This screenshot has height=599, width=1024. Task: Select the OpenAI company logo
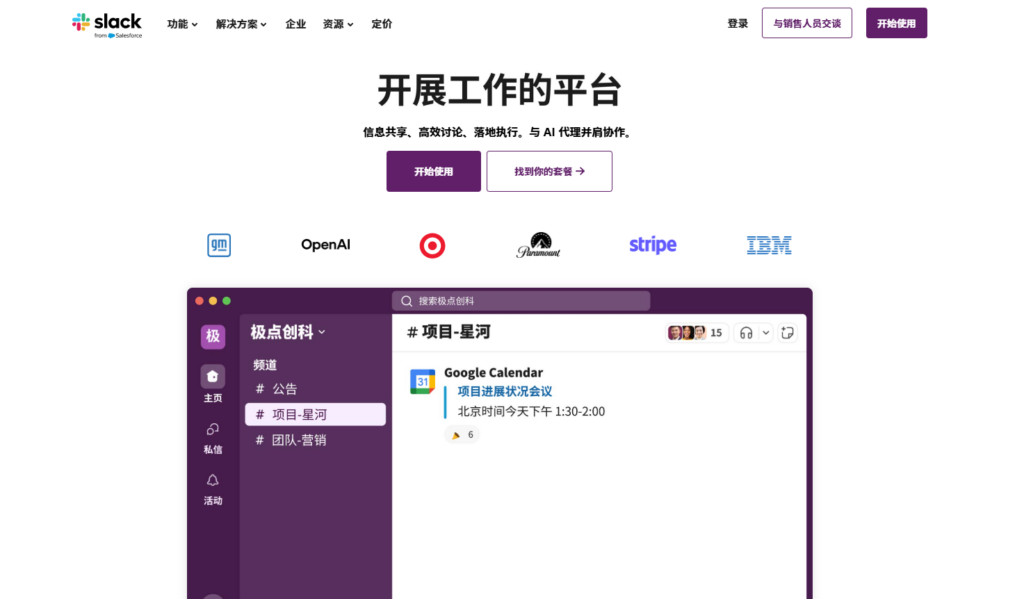click(324, 244)
